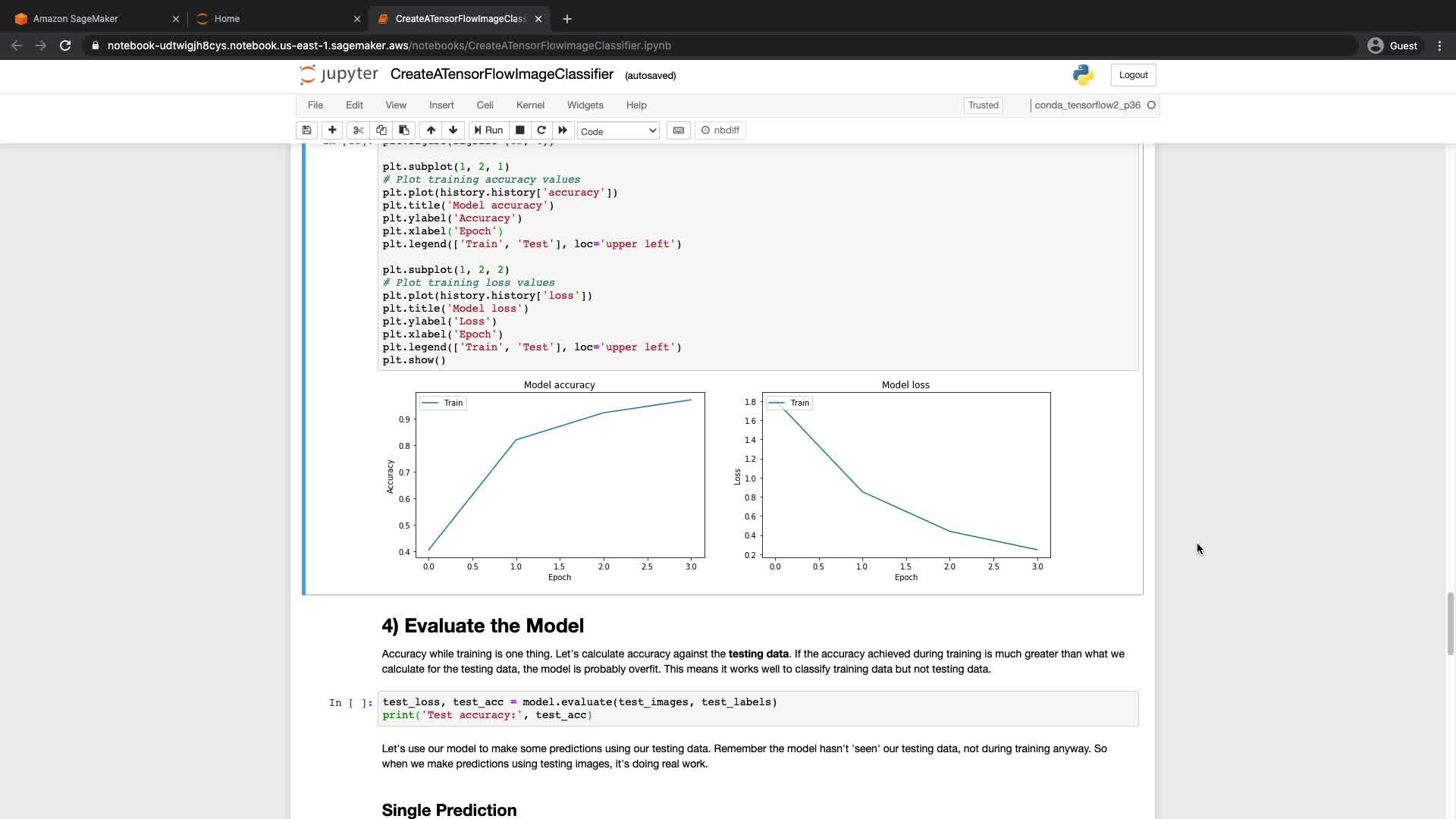Toggle the Trusted notebook indicator

pos(983,105)
